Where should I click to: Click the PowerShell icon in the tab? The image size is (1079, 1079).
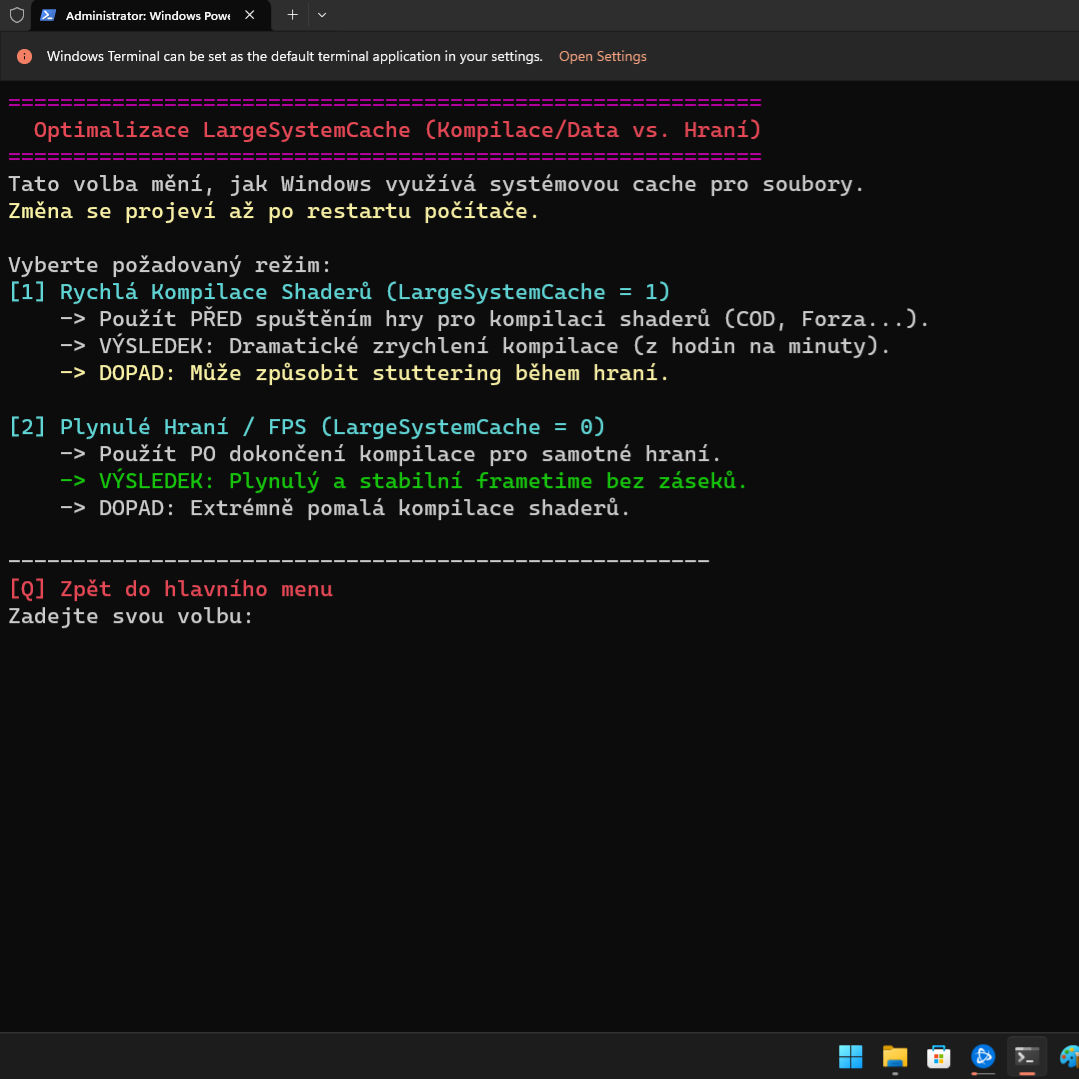(x=48, y=16)
